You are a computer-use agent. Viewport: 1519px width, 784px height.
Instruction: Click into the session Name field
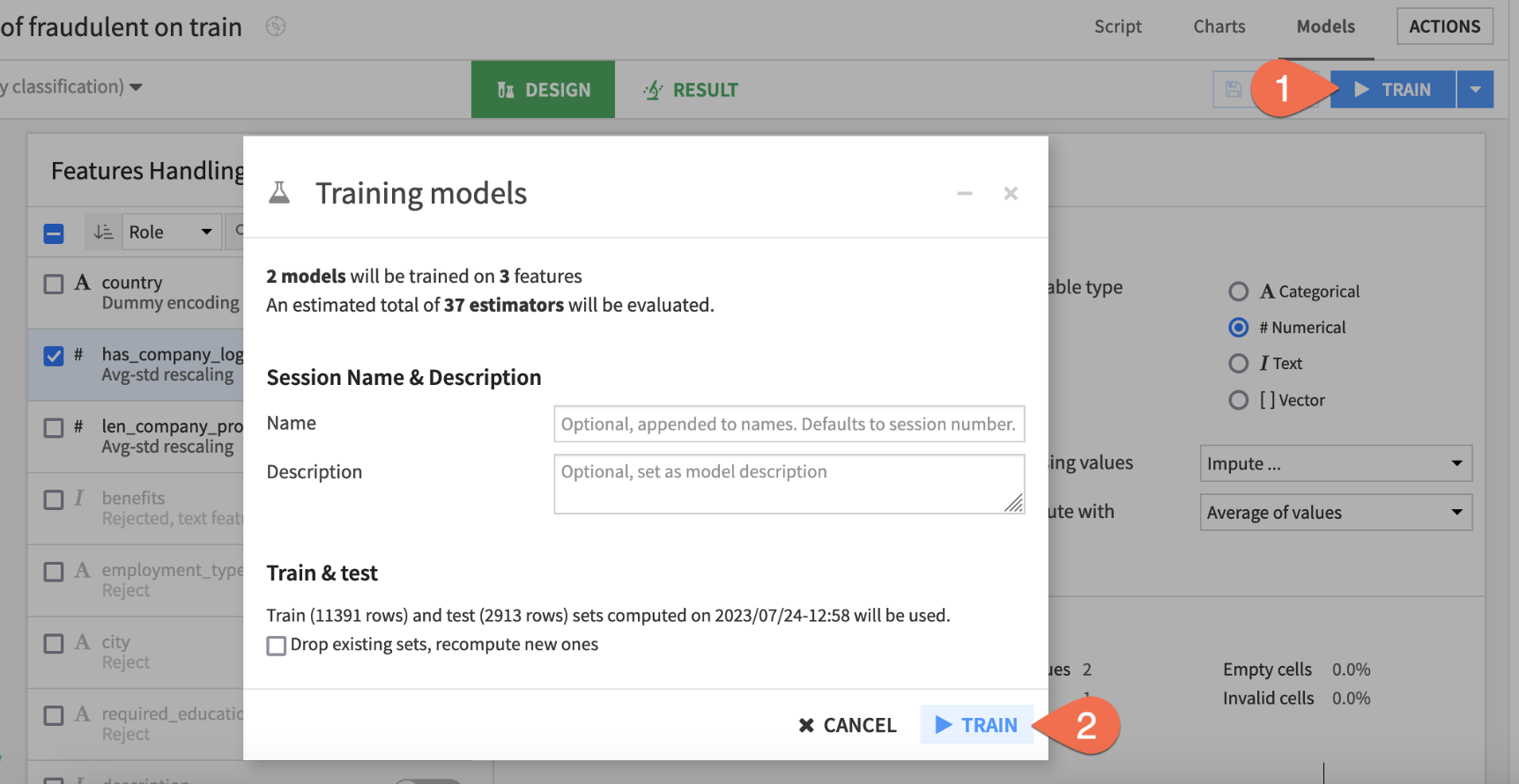coord(789,424)
